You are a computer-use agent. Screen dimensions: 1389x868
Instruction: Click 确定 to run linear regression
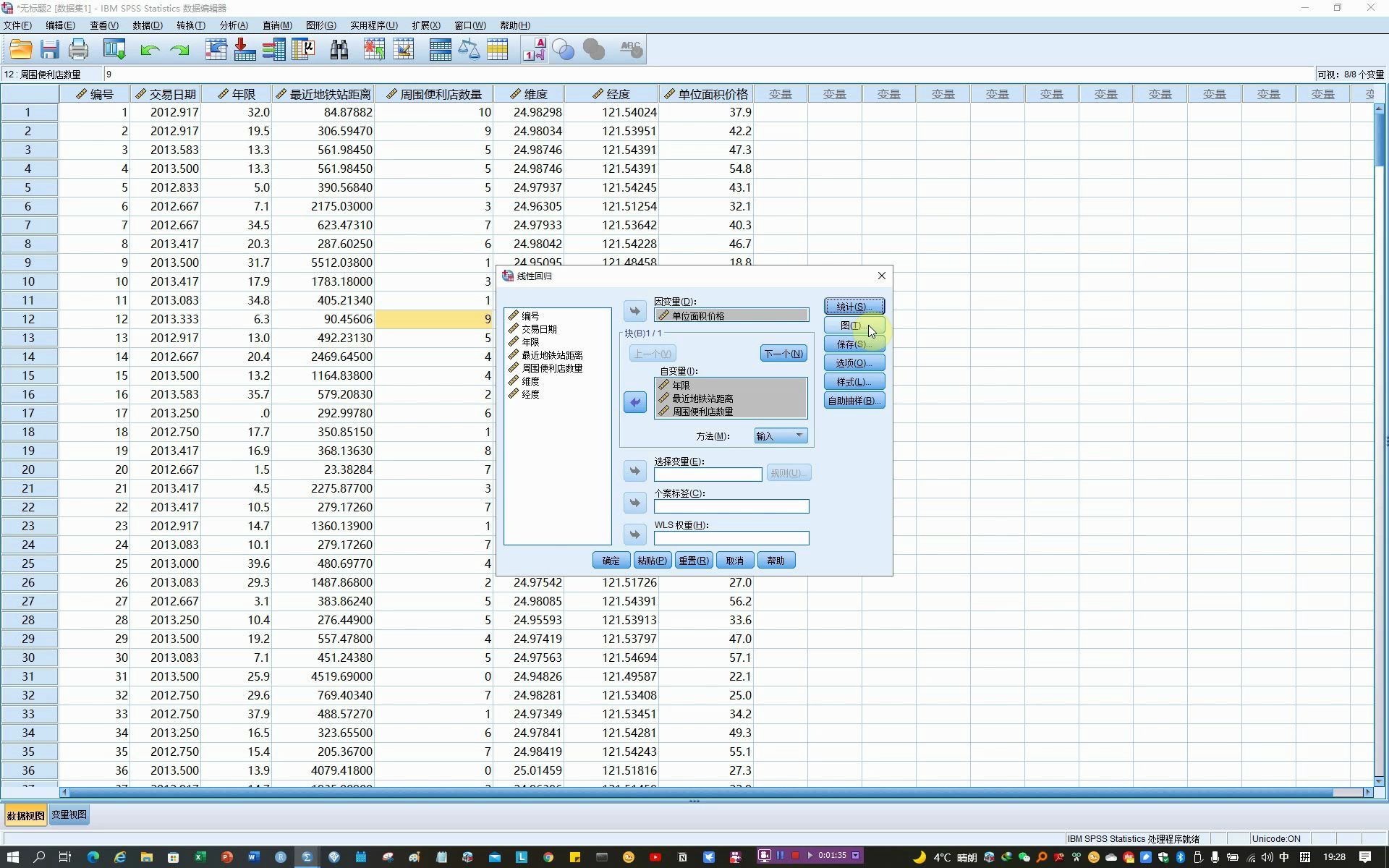coord(611,561)
